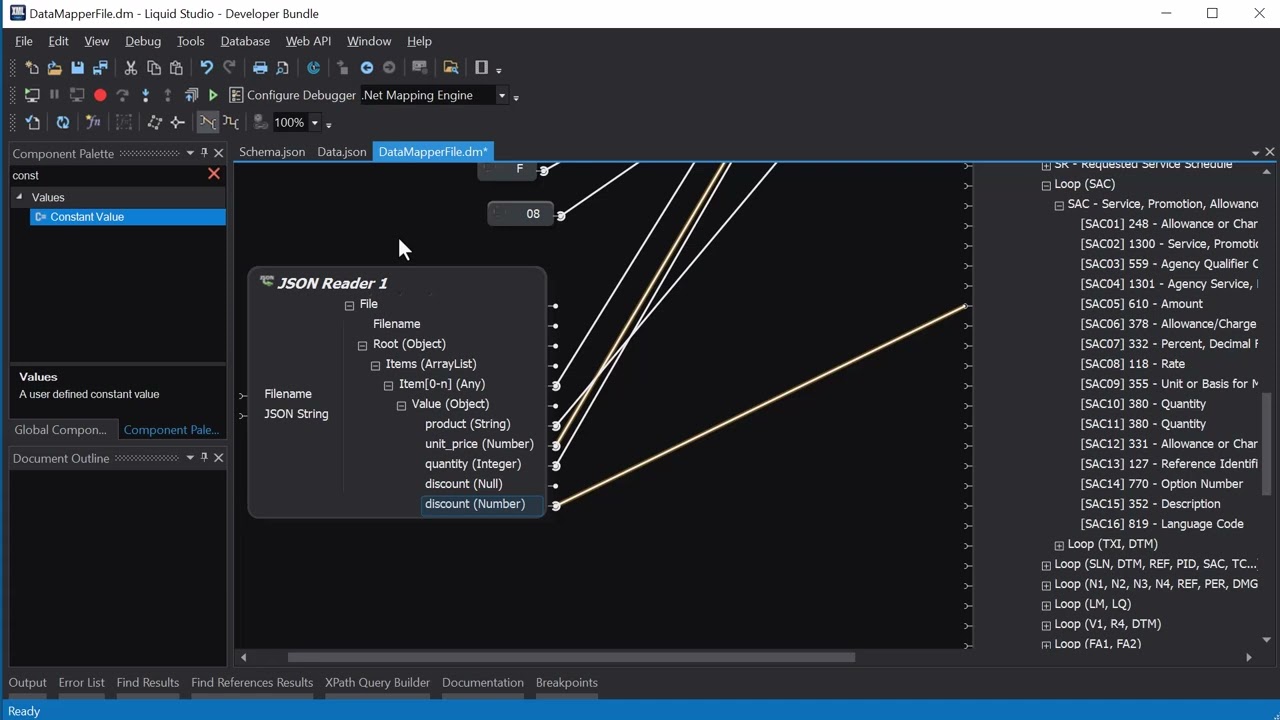Open the Web API menu

coord(308,41)
